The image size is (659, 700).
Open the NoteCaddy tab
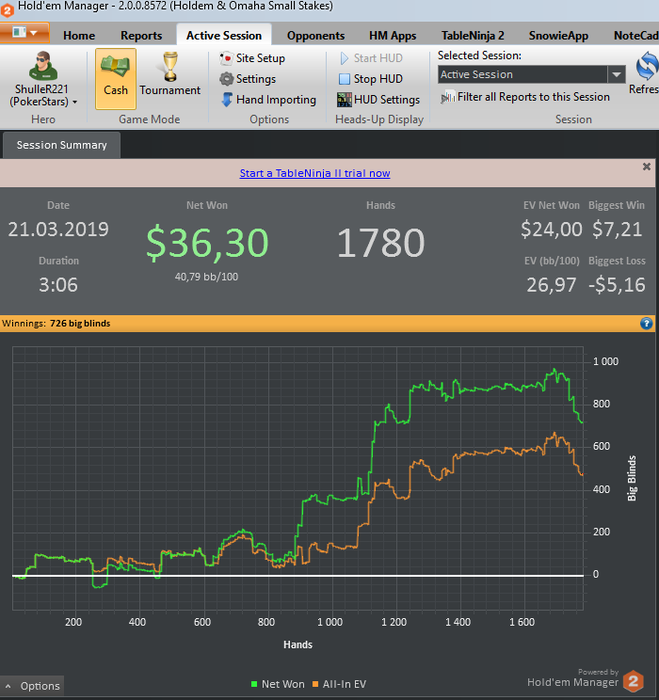pyautogui.click(x=635, y=35)
